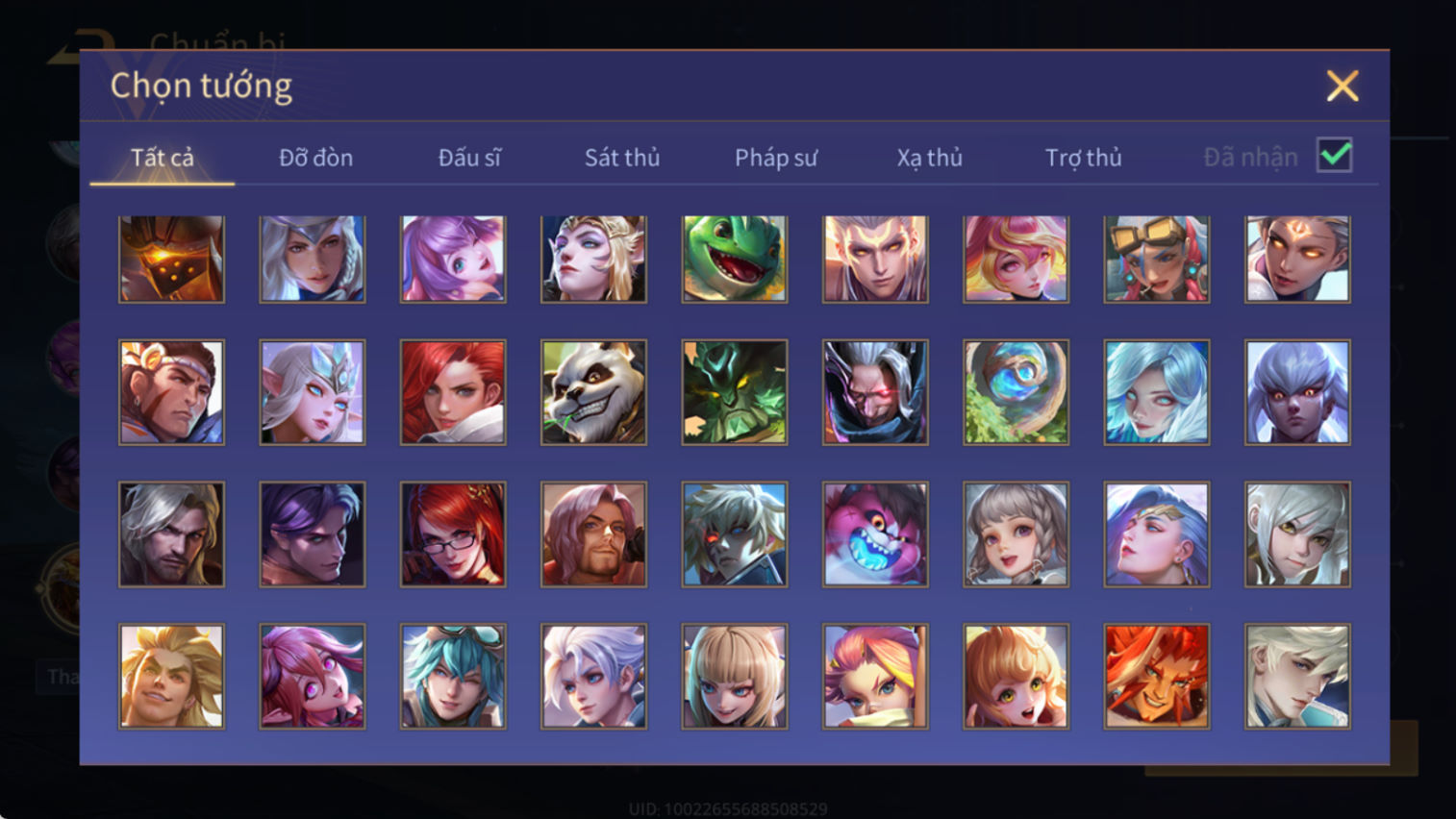Select the green chameleon hero portrait
The width and height of the screenshot is (1456, 819).
[735, 259]
